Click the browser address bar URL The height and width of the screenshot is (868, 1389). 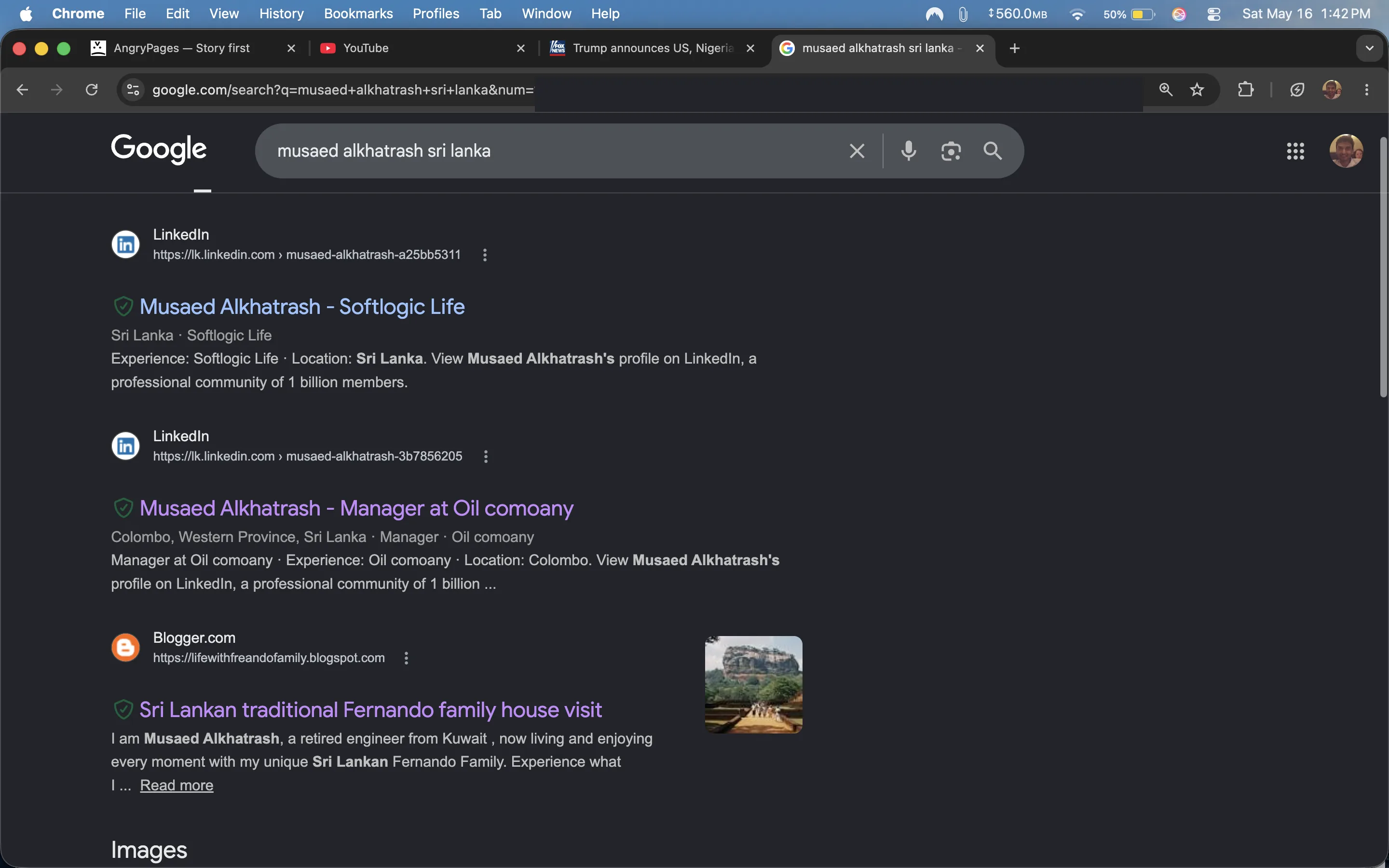click(x=342, y=90)
